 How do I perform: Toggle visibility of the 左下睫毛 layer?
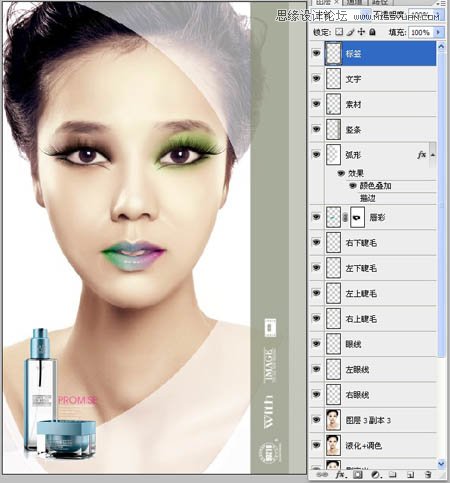(x=316, y=268)
